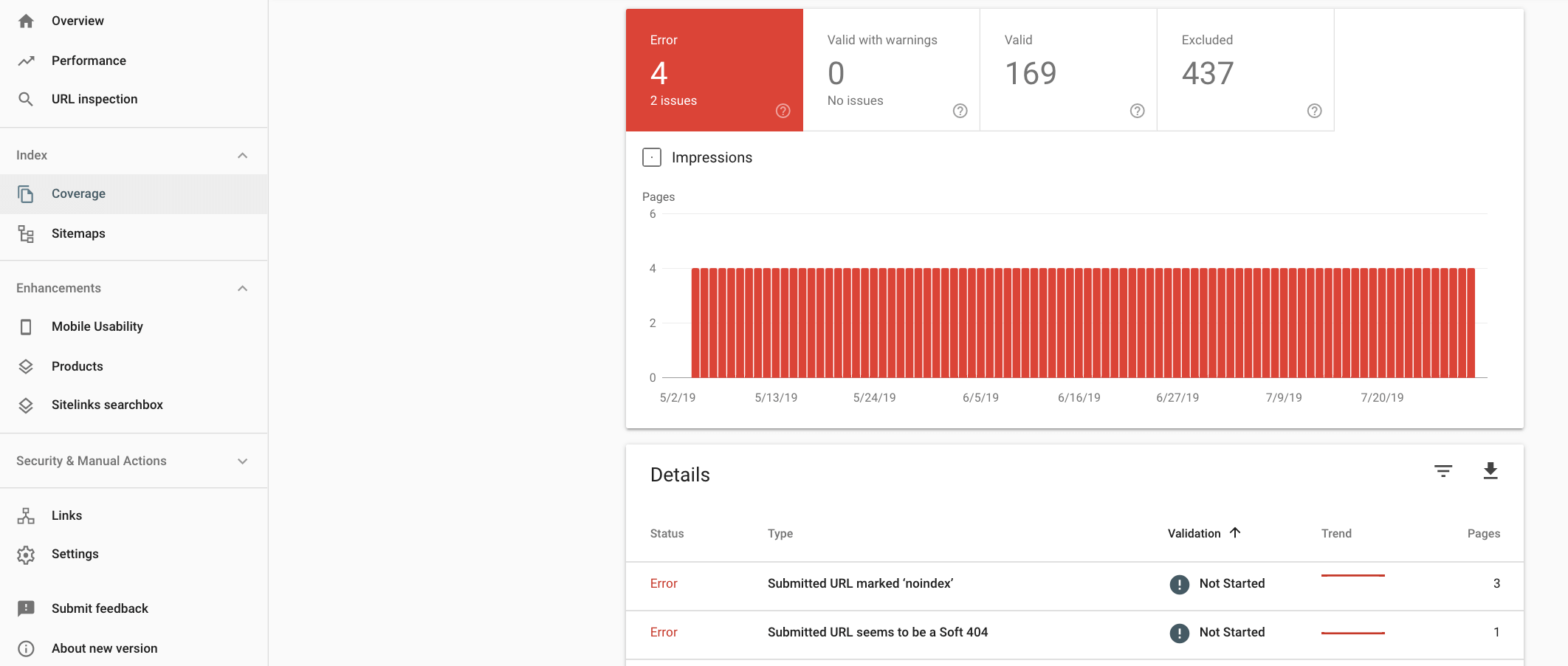
Task: Click the Coverage pages icon
Action: 26,194
